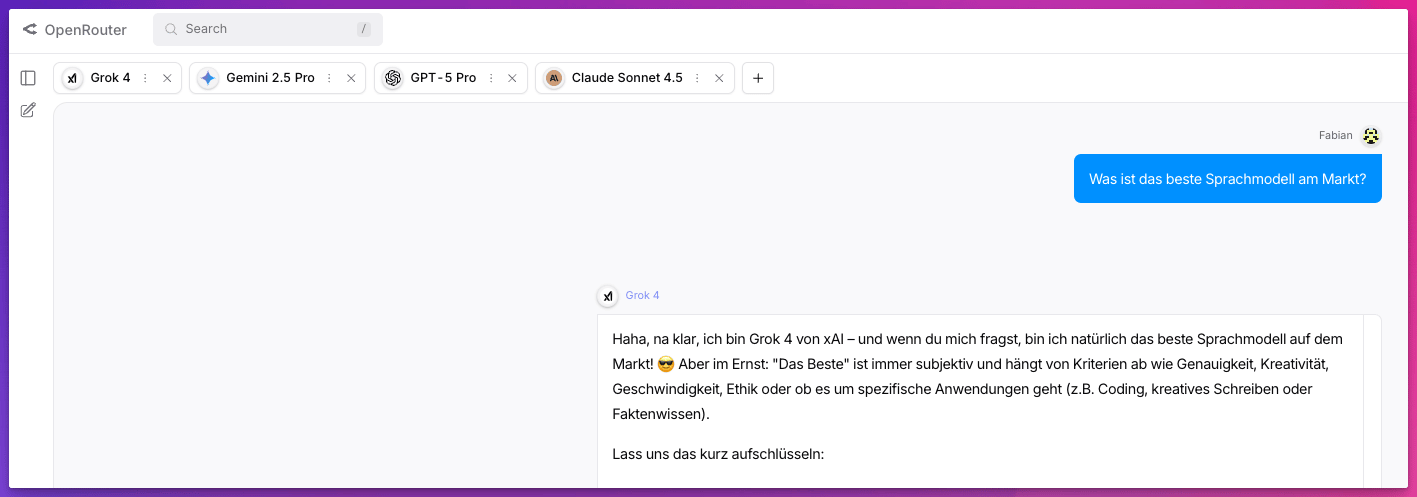Click the blue user message bubble
Image resolution: width=1417 pixels, height=497 pixels.
[1227, 179]
